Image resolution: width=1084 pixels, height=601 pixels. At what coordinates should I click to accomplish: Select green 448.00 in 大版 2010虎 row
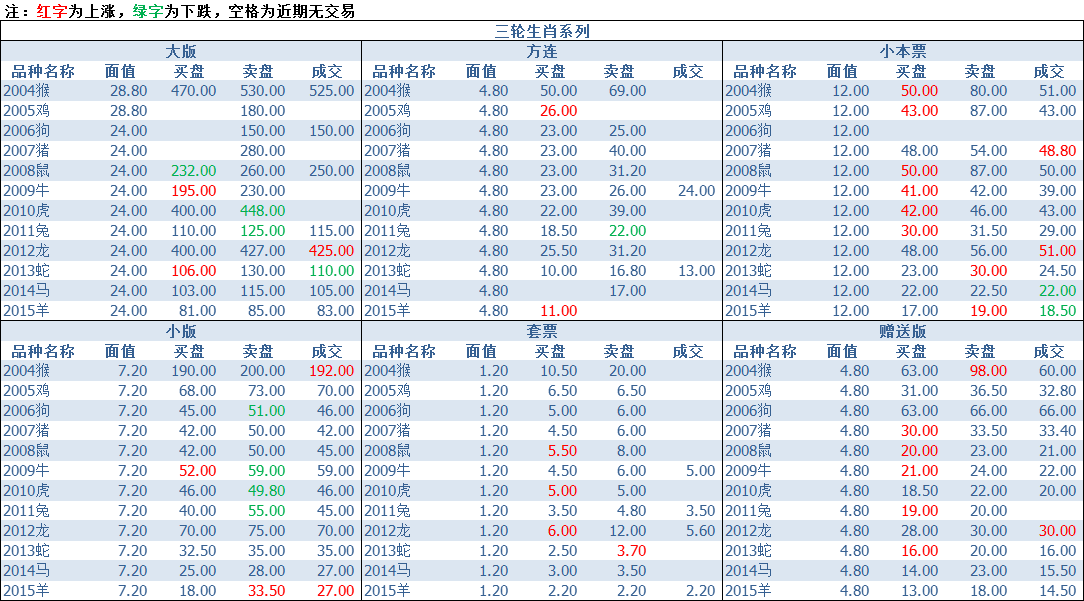(263, 211)
